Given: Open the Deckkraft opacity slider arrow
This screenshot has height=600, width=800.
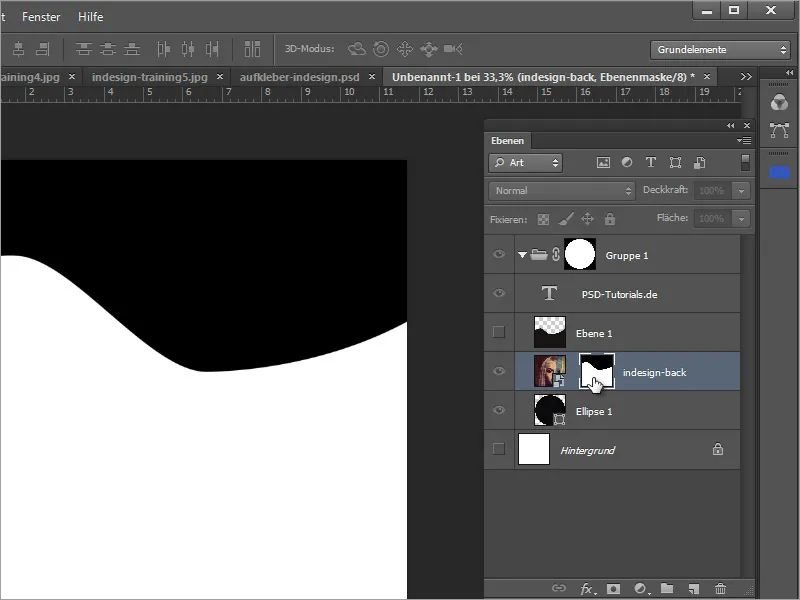Looking at the screenshot, I should tap(741, 191).
